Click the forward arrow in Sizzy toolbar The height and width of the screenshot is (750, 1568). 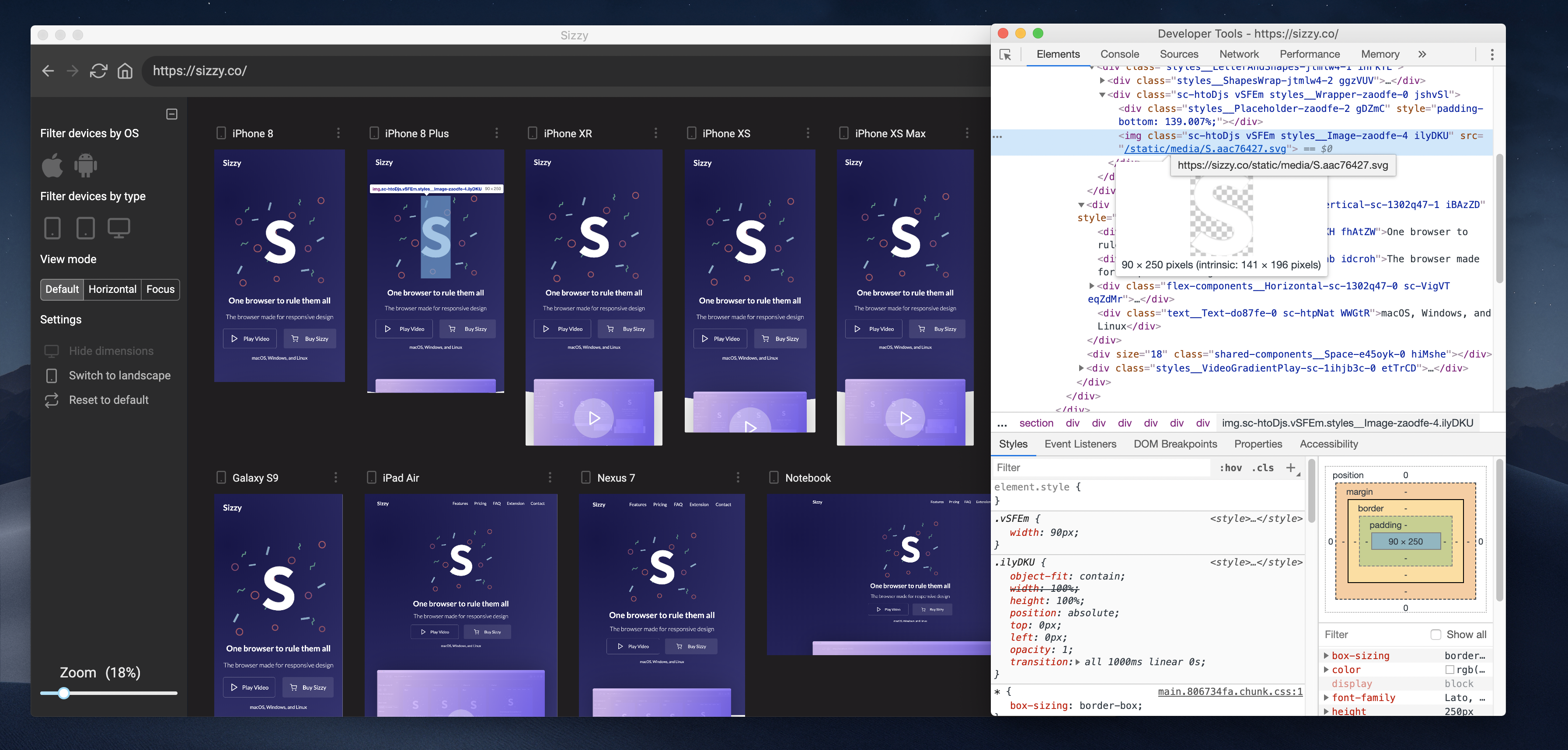[73, 71]
